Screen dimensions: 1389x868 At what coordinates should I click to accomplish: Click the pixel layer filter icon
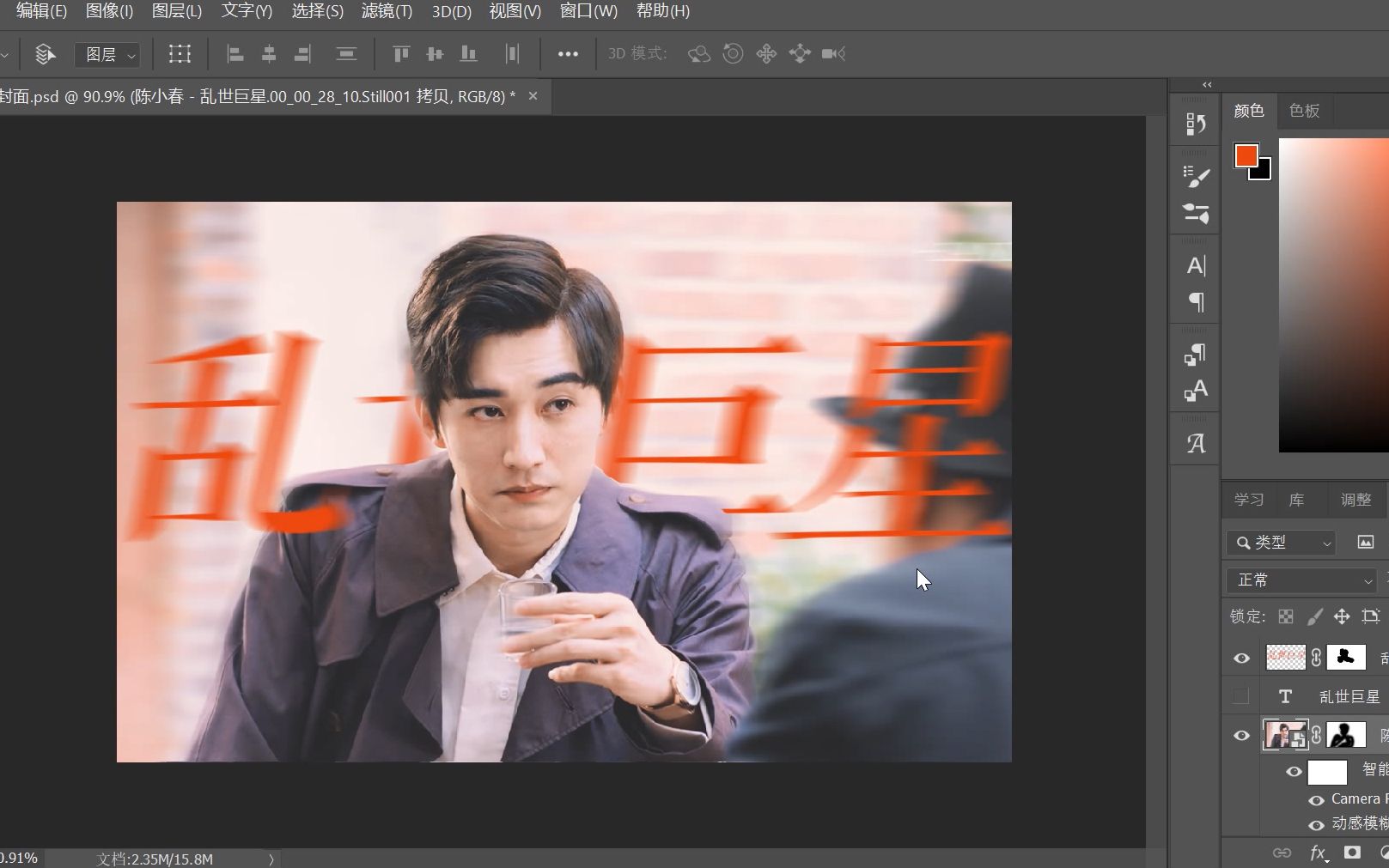point(1365,542)
